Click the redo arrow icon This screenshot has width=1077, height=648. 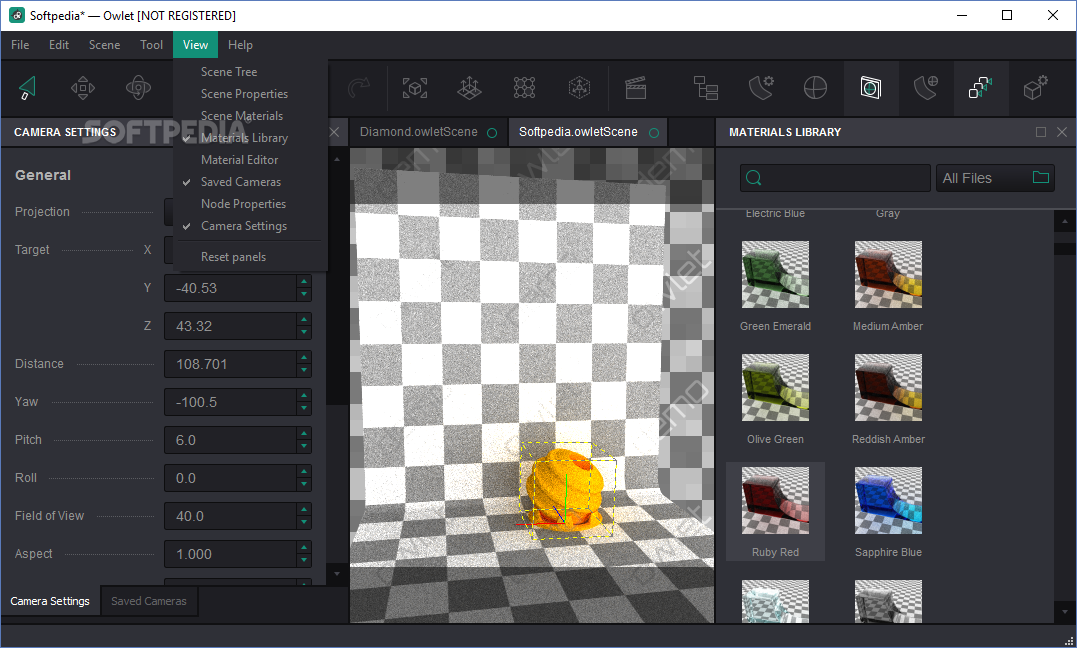click(x=359, y=88)
